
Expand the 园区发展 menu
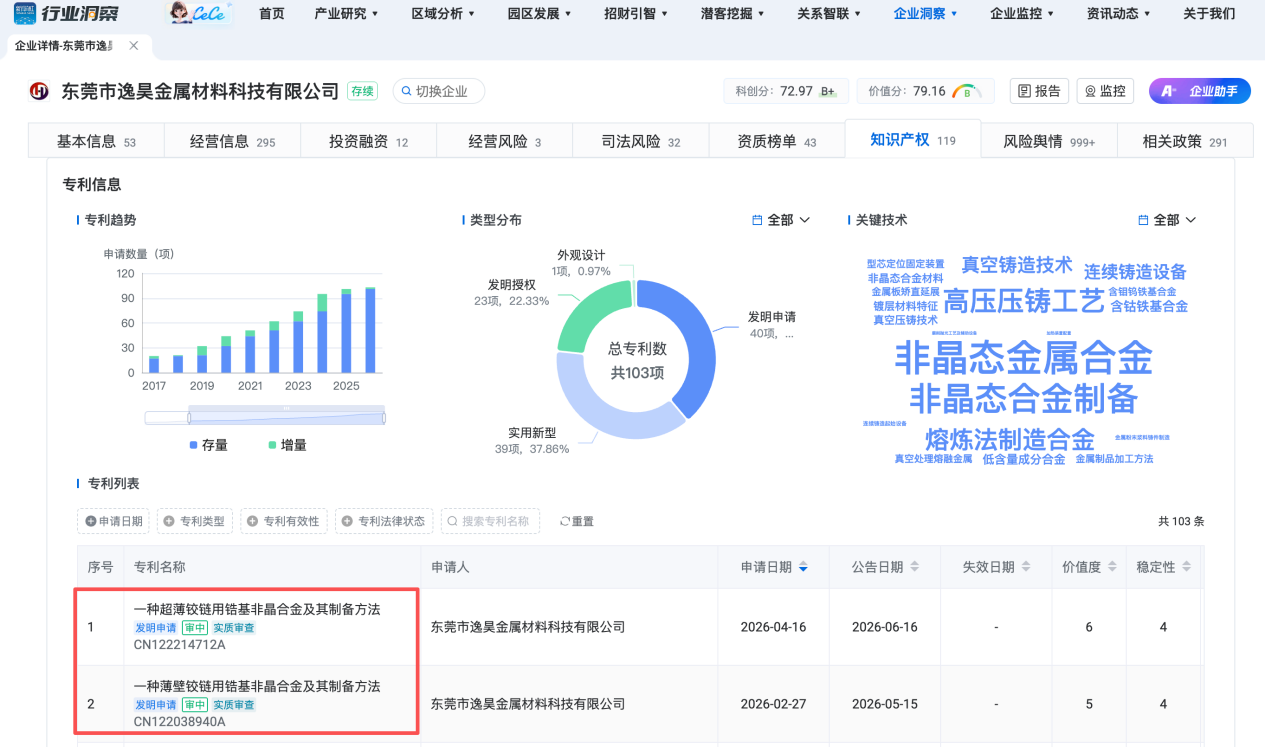click(540, 14)
